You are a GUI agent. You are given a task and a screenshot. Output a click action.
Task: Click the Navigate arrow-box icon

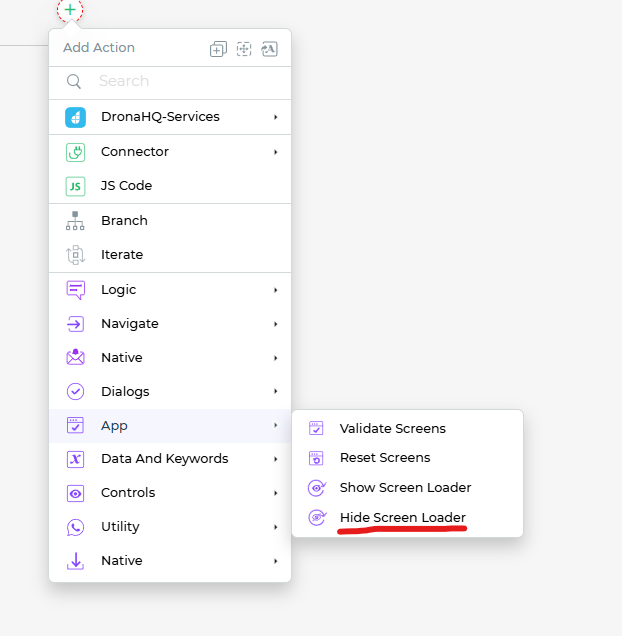tap(75, 324)
